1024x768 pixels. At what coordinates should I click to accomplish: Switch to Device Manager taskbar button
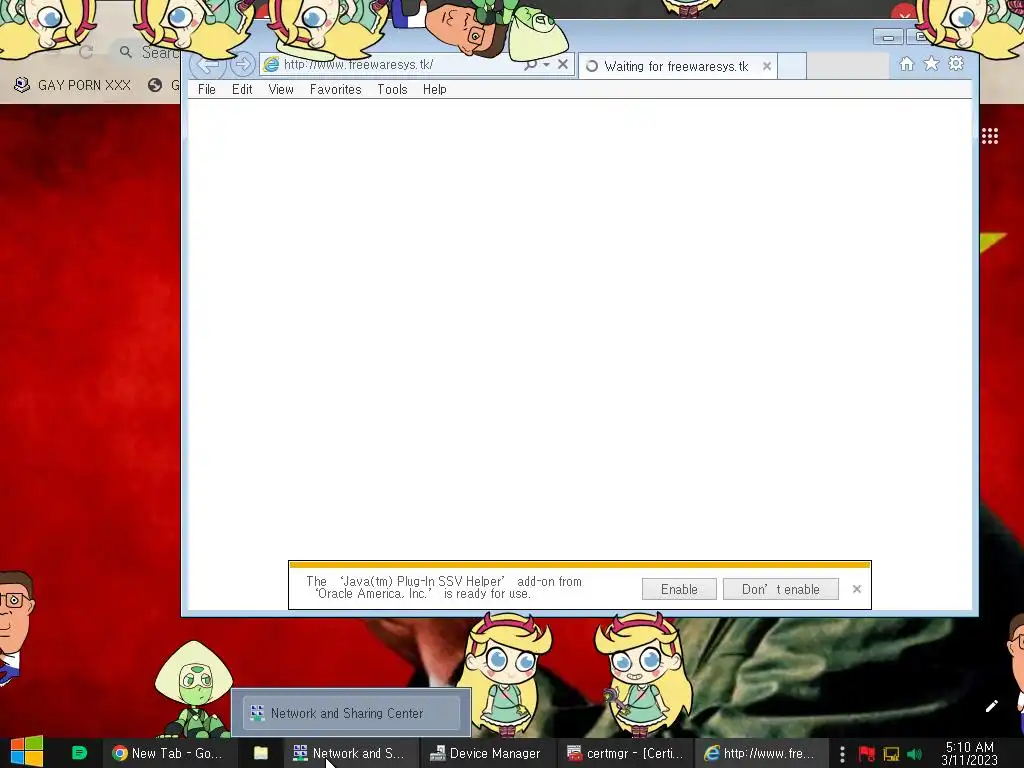(x=485, y=753)
